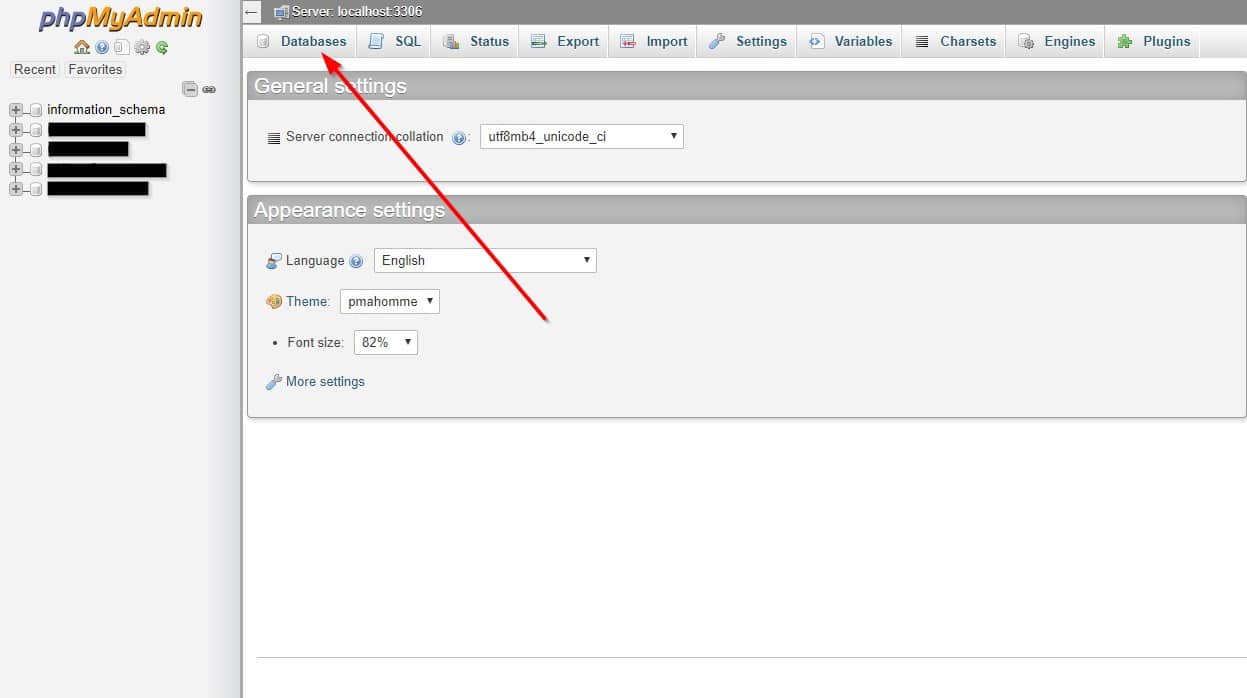1247x698 pixels.
Task: Collapse all navigation tree items
Action: [190, 89]
